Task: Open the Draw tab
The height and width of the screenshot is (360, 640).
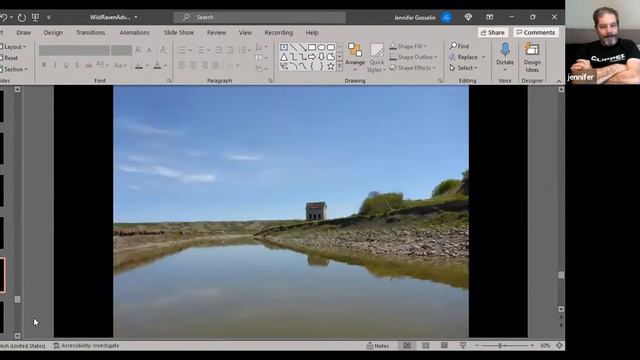Action: click(x=24, y=32)
